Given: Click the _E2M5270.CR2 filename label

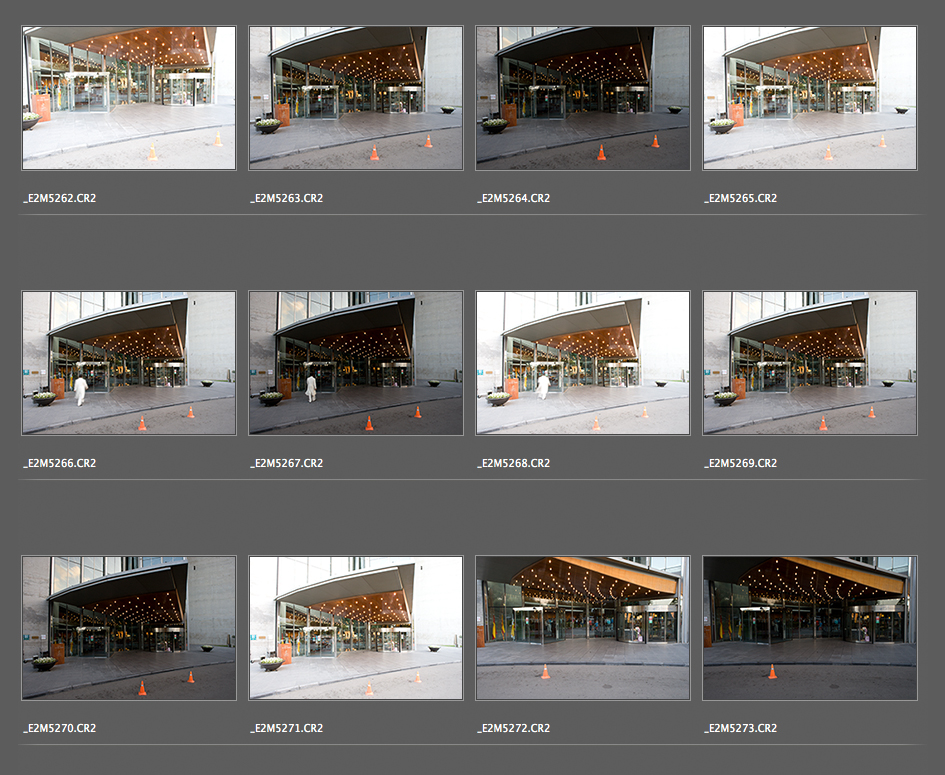Looking at the screenshot, I should 60,728.
